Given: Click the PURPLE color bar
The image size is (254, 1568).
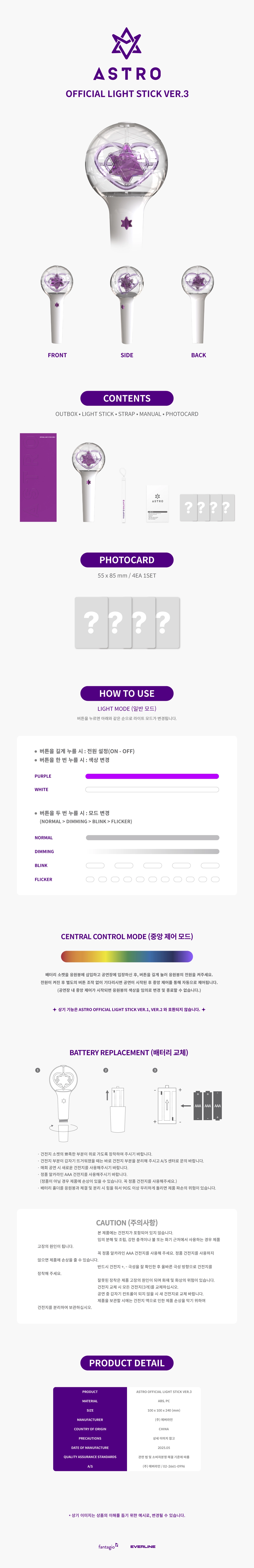Looking at the screenshot, I should click(152, 776).
